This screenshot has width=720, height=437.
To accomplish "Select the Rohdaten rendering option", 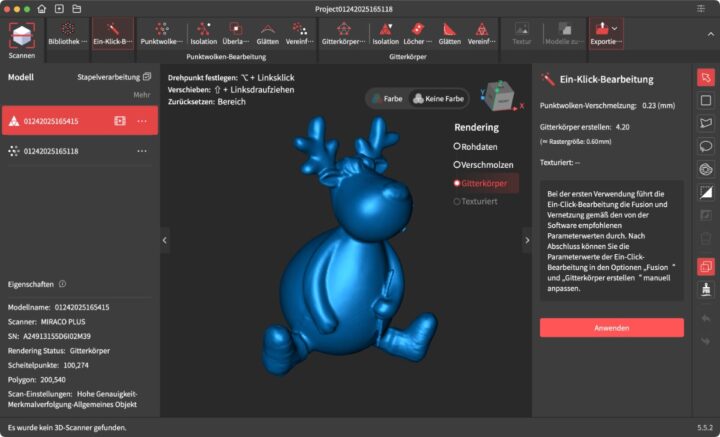I will [458, 146].
